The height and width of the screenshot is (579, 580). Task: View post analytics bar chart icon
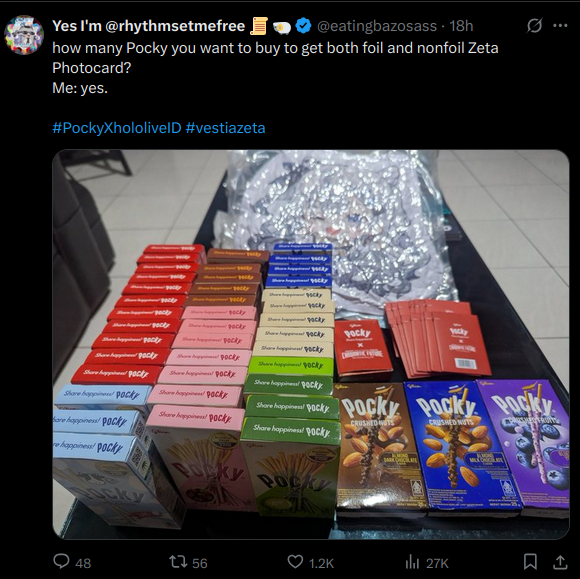[x=412, y=562]
